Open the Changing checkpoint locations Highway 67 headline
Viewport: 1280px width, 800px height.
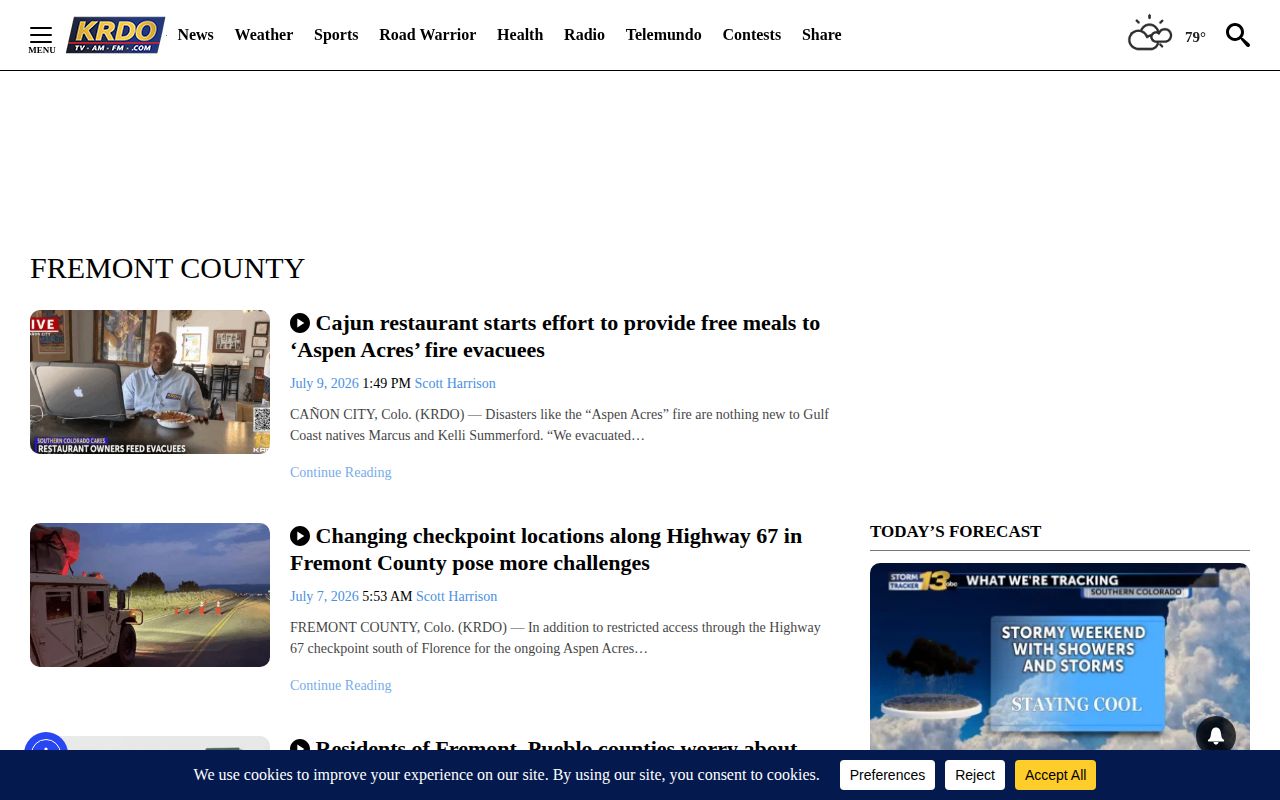[546, 550]
